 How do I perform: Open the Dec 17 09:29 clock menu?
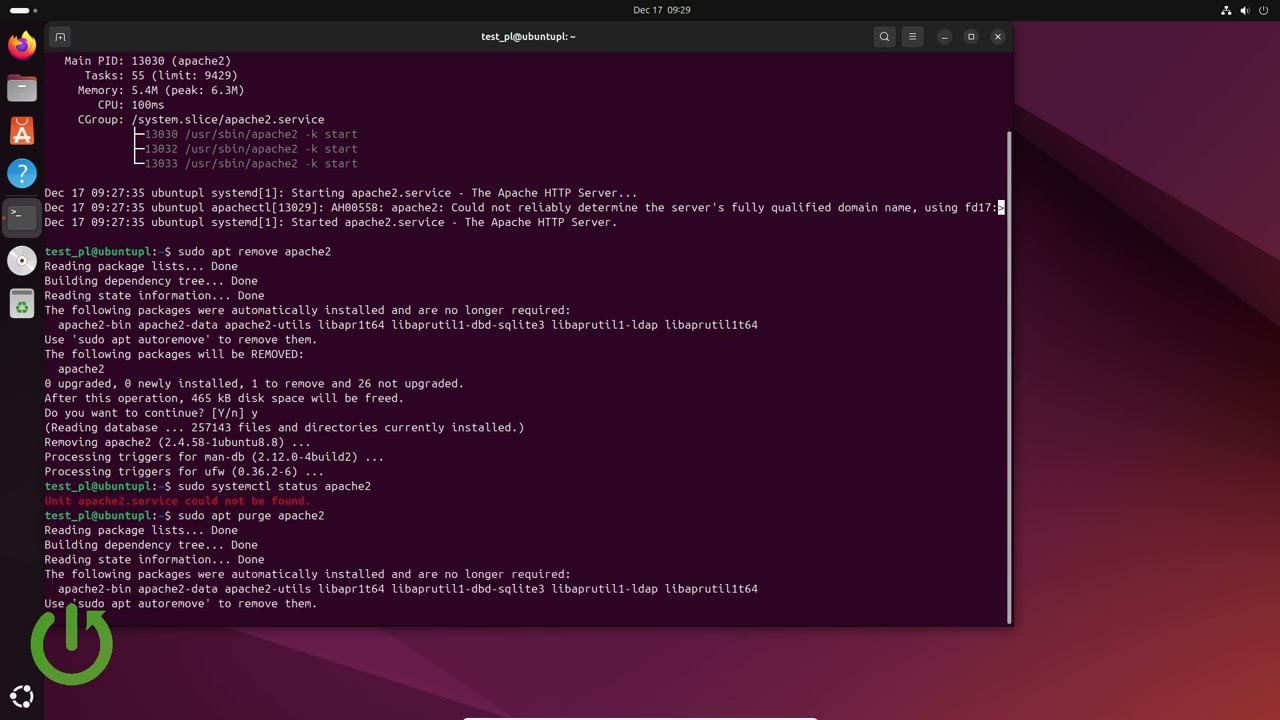(x=661, y=10)
